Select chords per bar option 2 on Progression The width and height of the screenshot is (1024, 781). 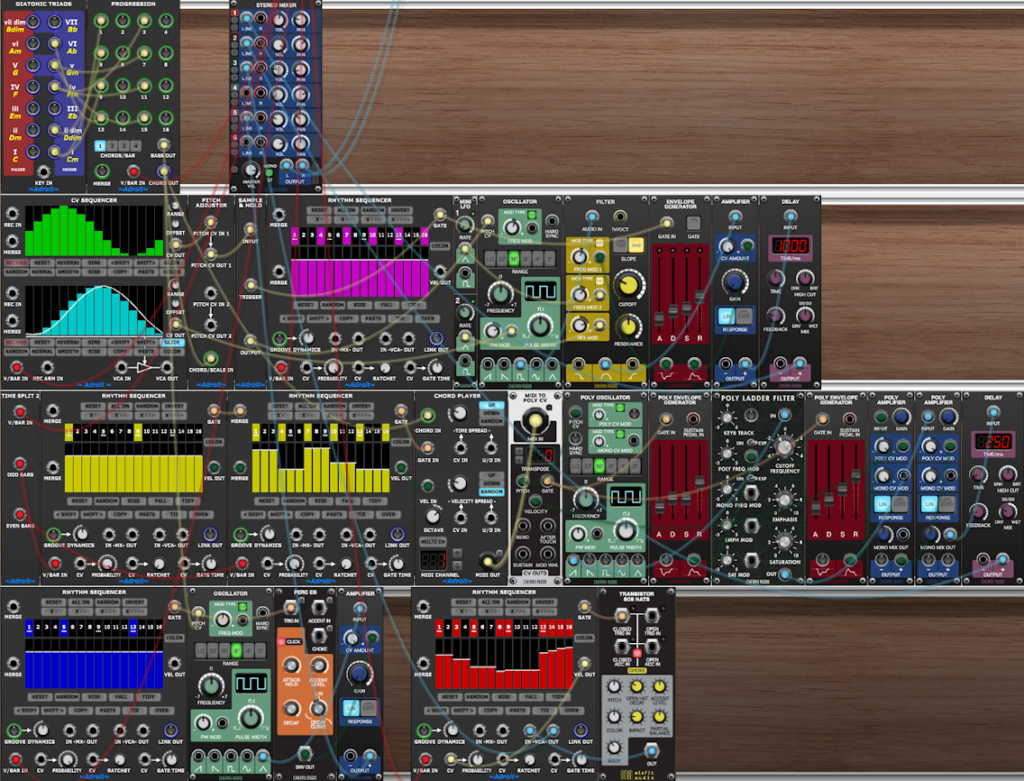tap(112, 146)
